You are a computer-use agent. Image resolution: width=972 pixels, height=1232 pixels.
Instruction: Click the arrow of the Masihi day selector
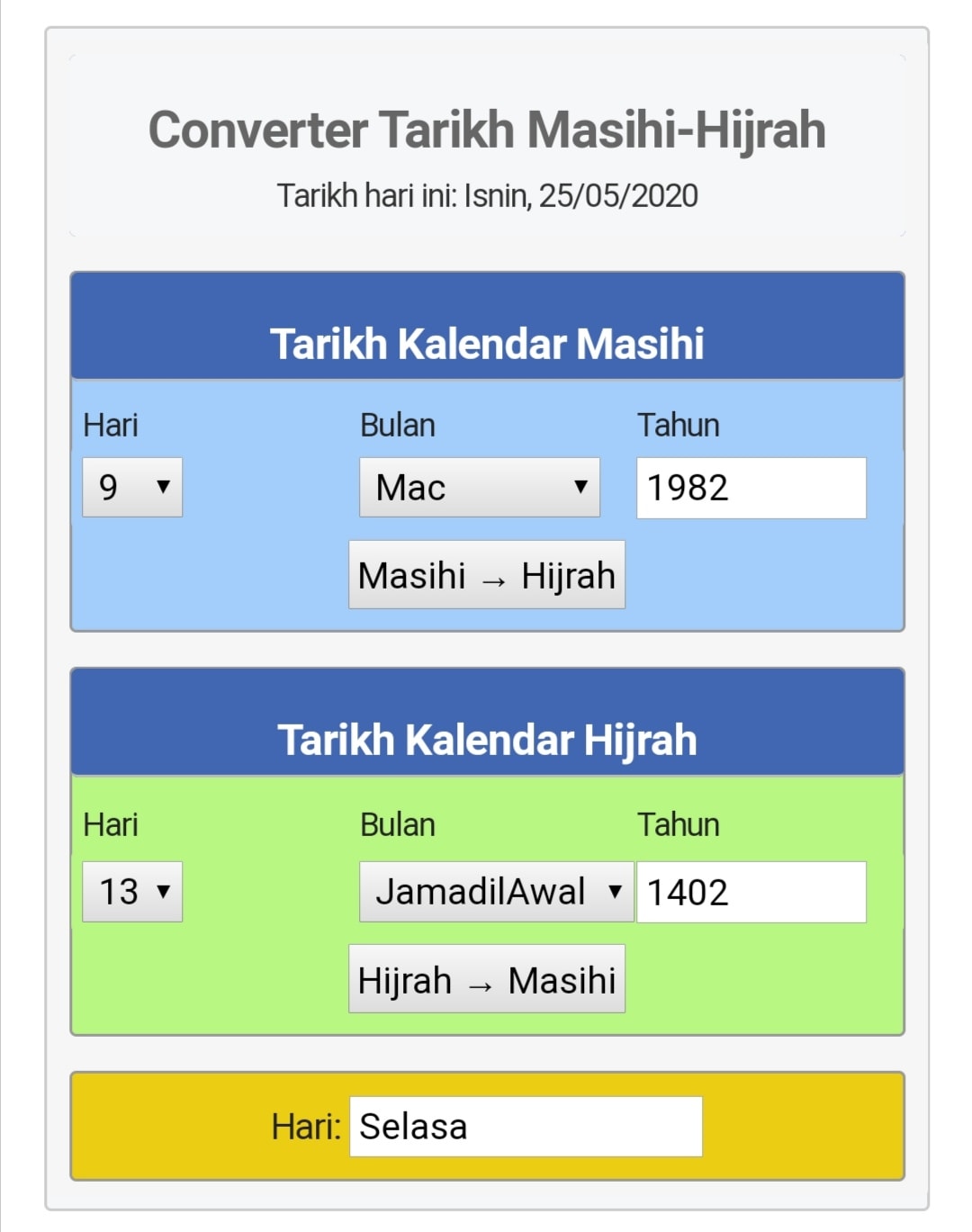pyautogui.click(x=163, y=487)
